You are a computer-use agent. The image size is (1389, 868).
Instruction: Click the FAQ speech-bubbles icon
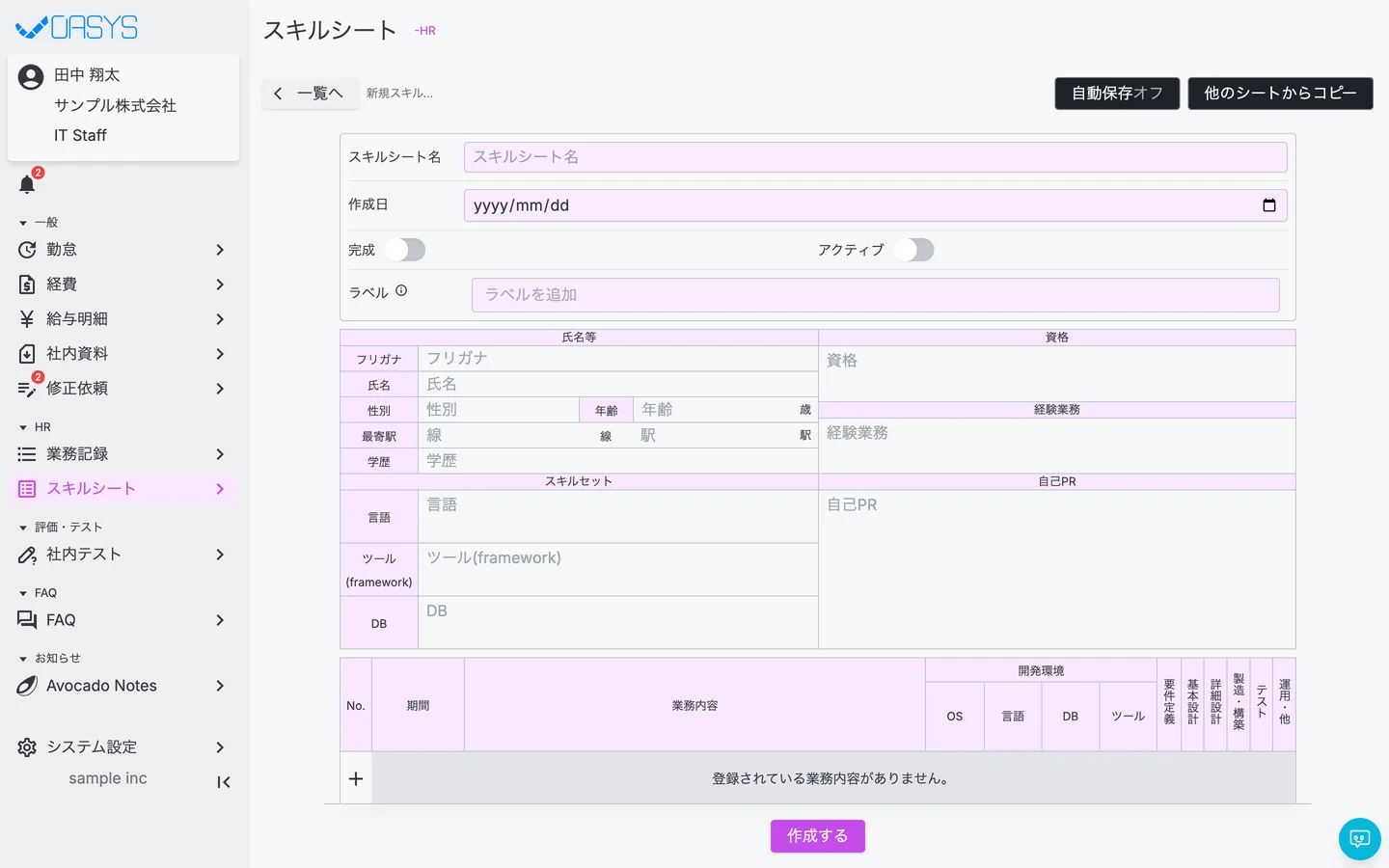(x=27, y=620)
